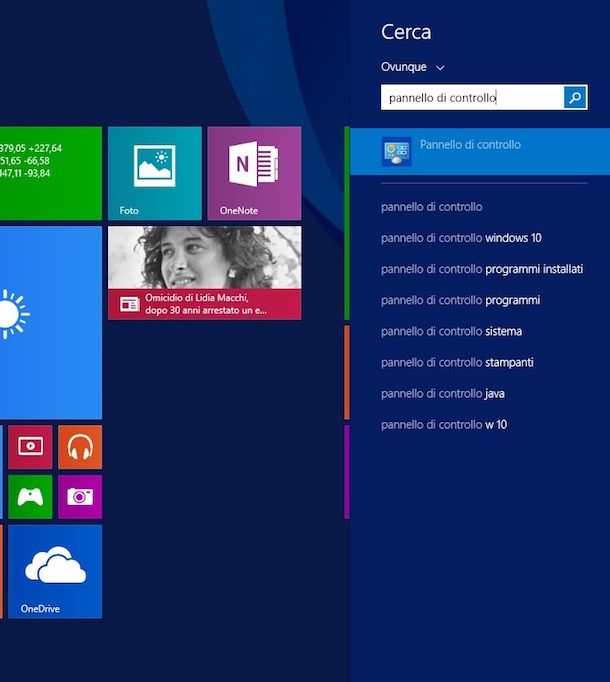
Task: Open the Foto app tile
Action: 154,173
